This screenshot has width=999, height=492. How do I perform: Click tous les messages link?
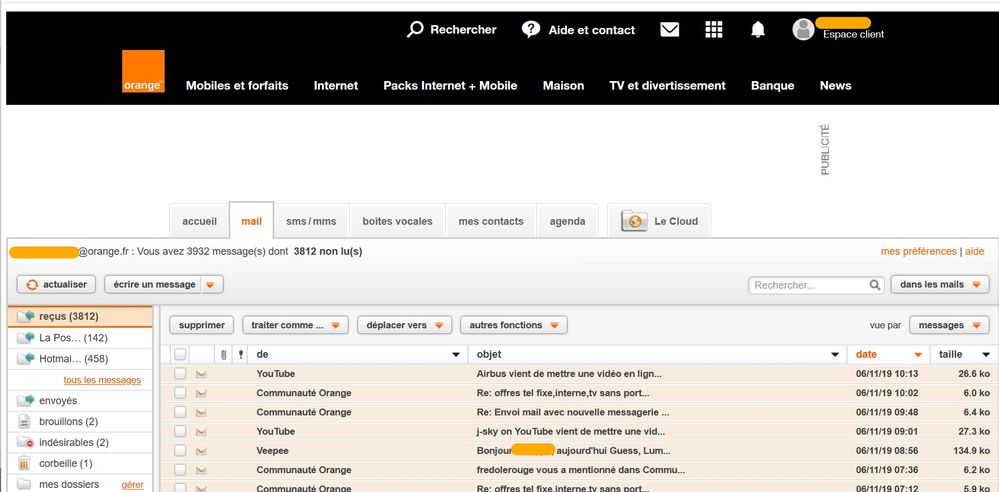pyautogui.click(x=102, y=380)
